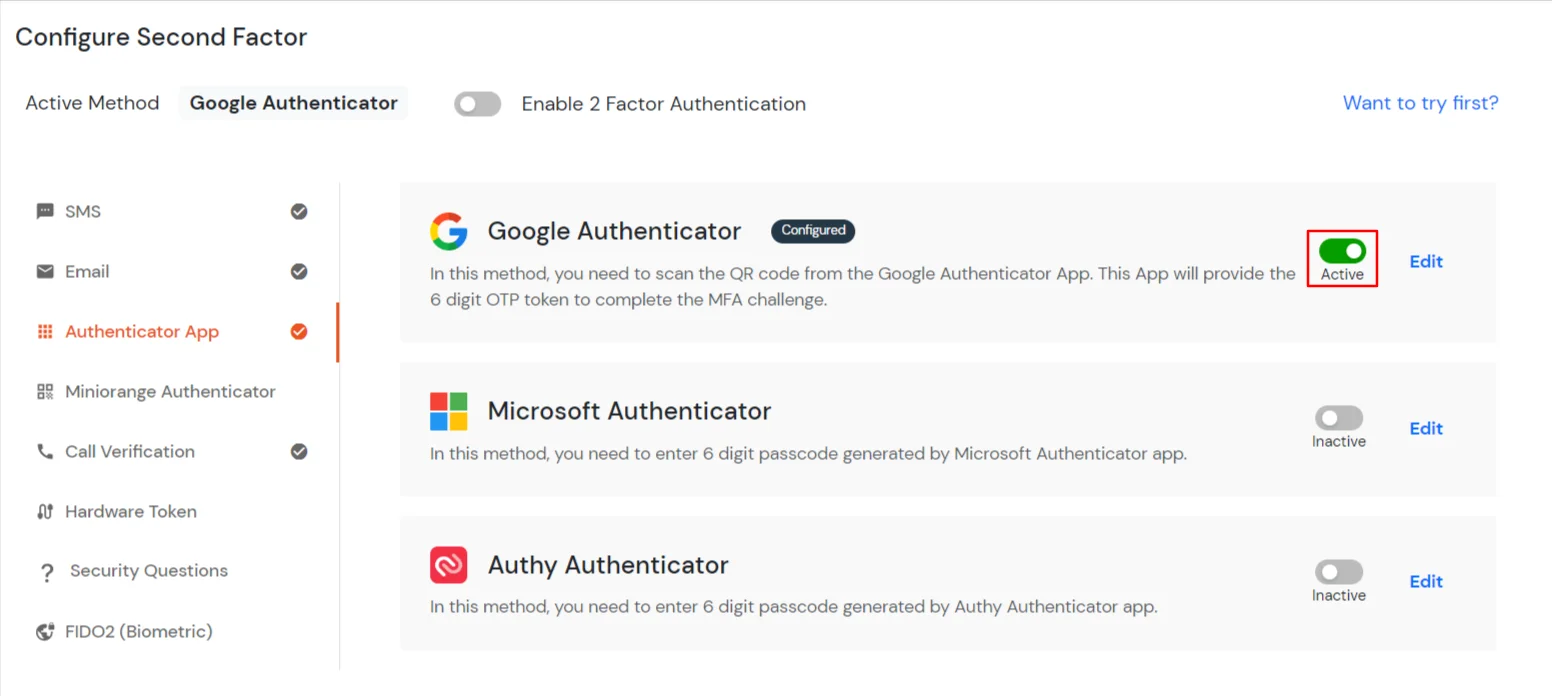This screenshot has height=696, width=1552.
Task: Select the Call Verification phone icon
Action: 44,451
